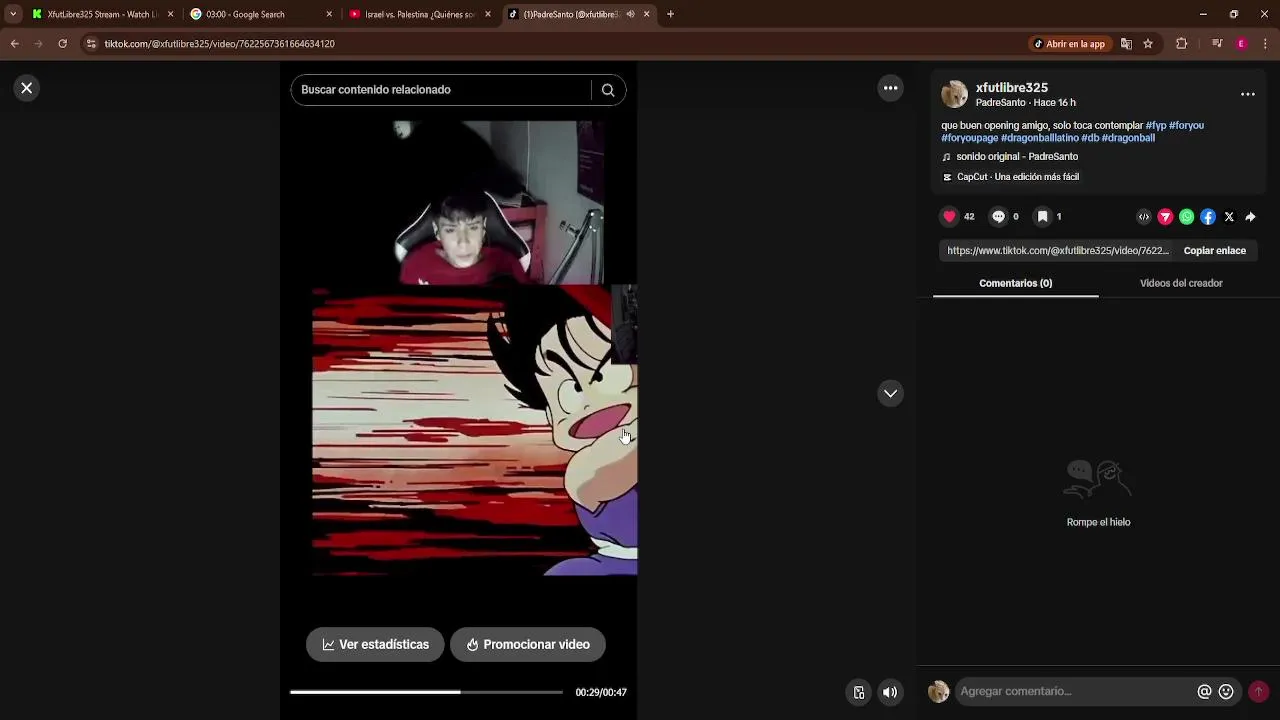The image size is (1280, 720).
Task: Seek on the video progress bar
Action: [426, 692]
